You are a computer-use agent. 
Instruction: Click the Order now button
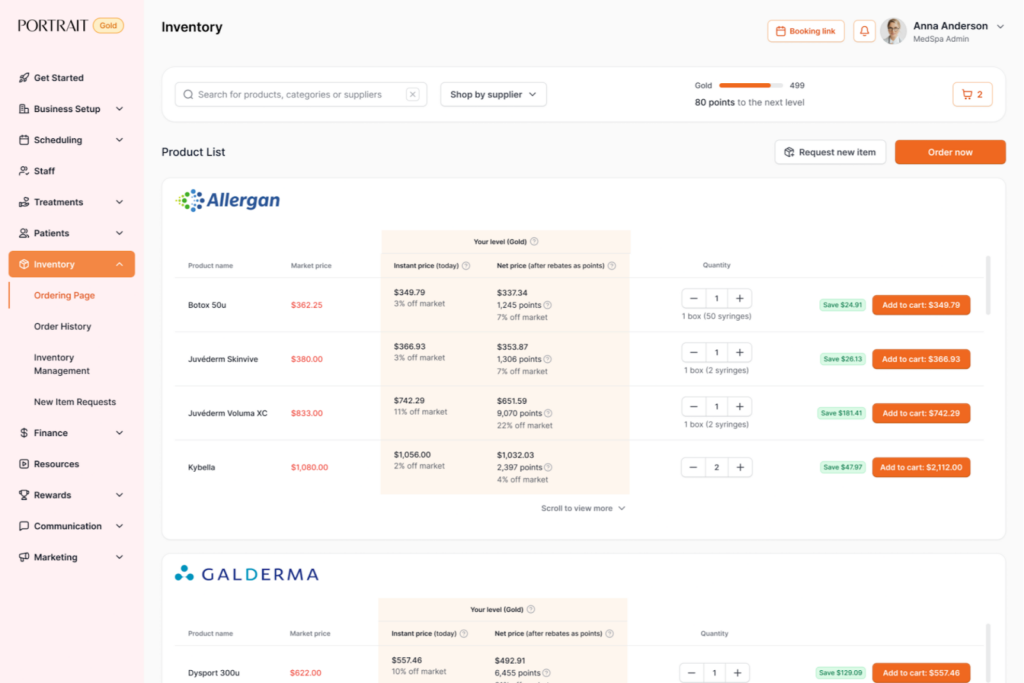(x=949, y=152)
